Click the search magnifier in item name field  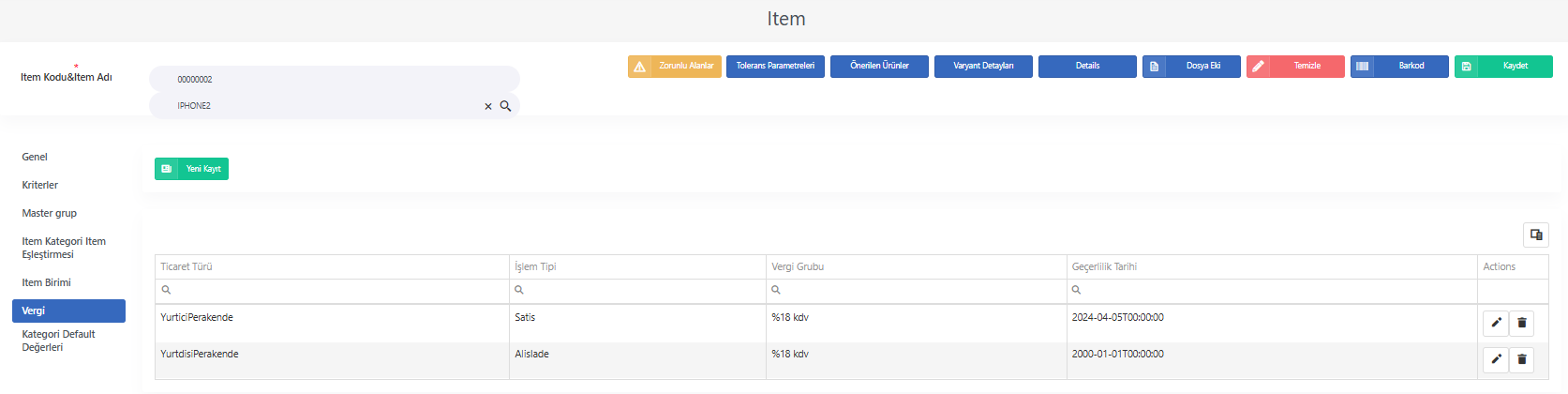coord(505,106)
